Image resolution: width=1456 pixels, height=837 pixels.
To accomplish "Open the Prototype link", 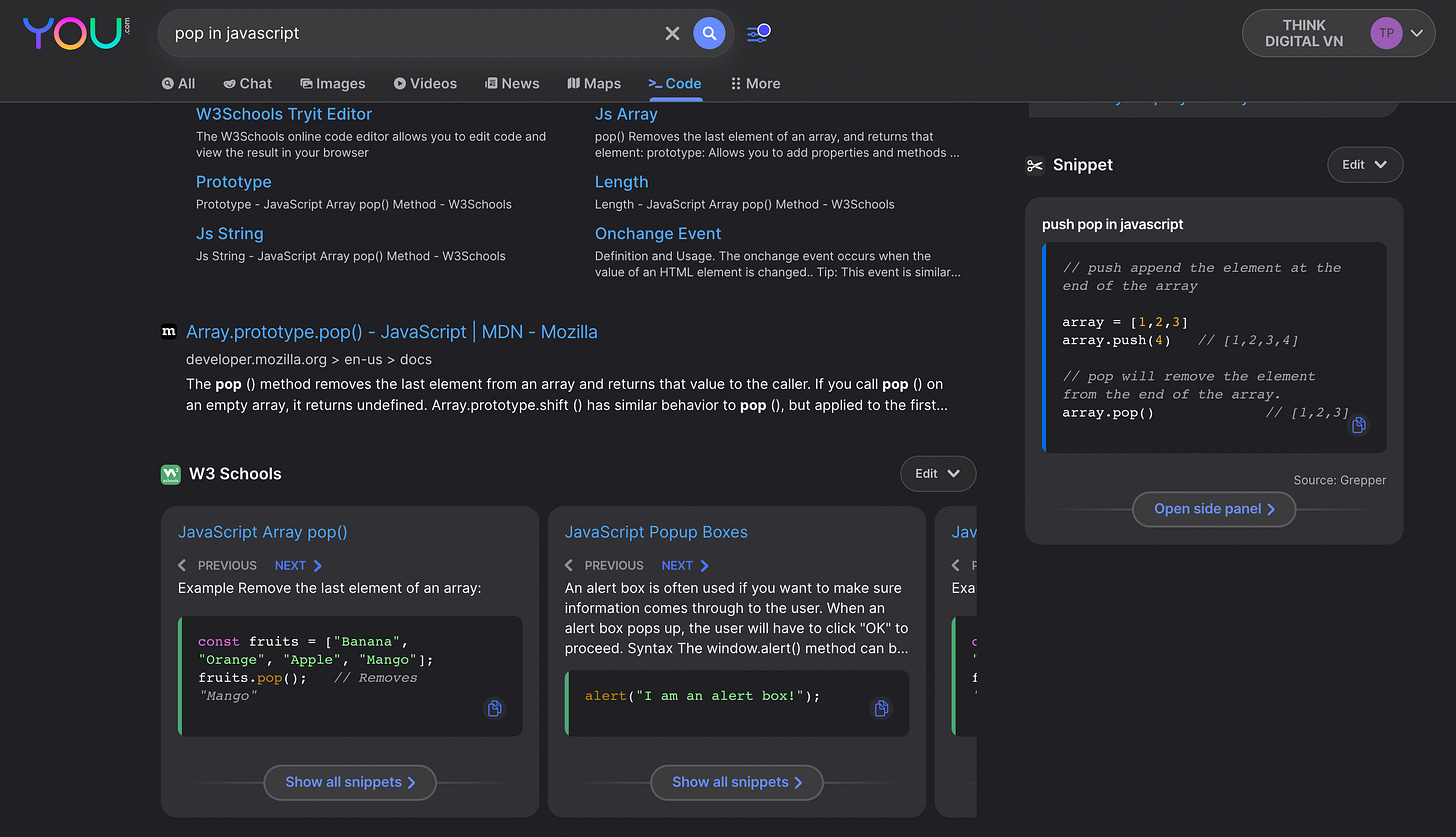I will tap(234, 182).
